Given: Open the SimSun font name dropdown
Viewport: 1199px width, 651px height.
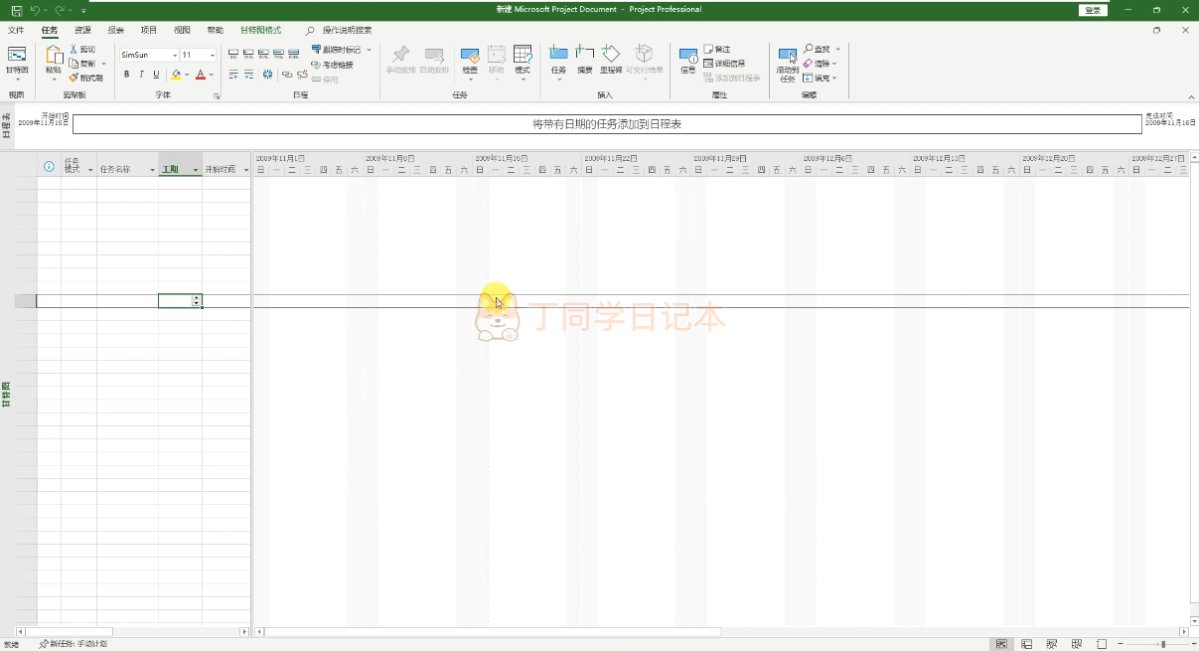Looking at the screenshot, I should [x=174, y=55].
